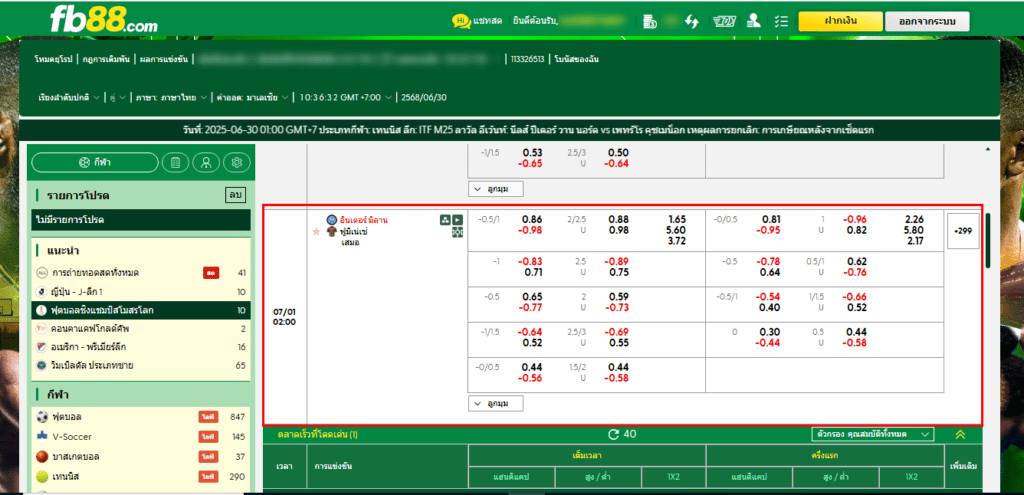This screenshot has height=495, width=1024.
Task: Favorite the Inter Milan match with star
Action: (317, 231)
